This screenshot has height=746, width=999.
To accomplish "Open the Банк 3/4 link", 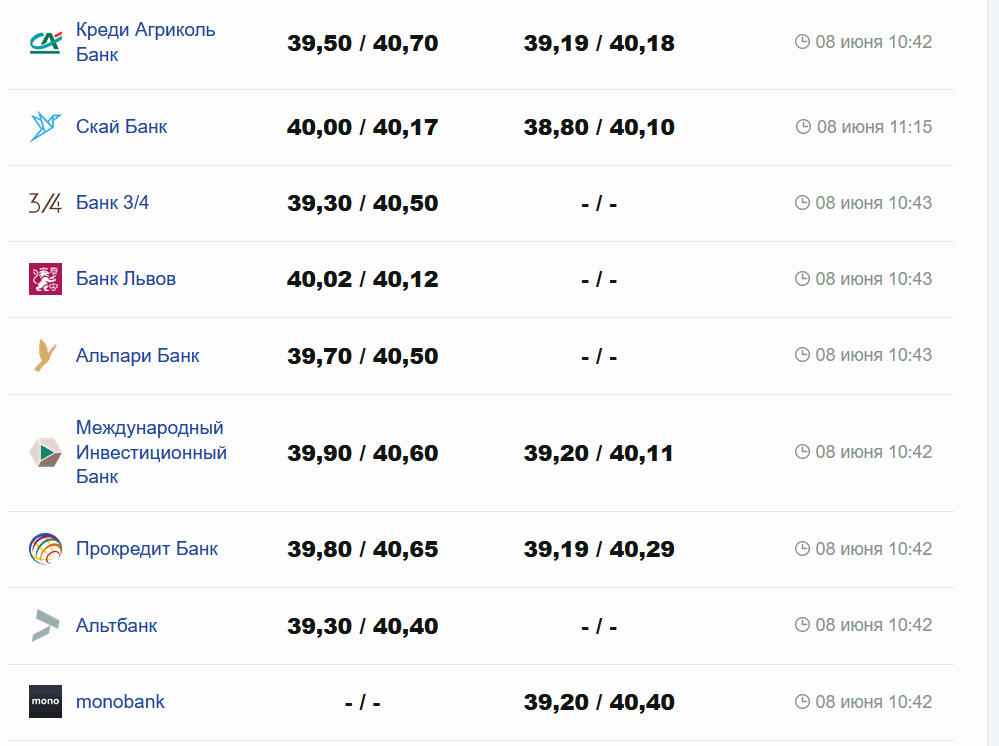I will click(112, 203).
